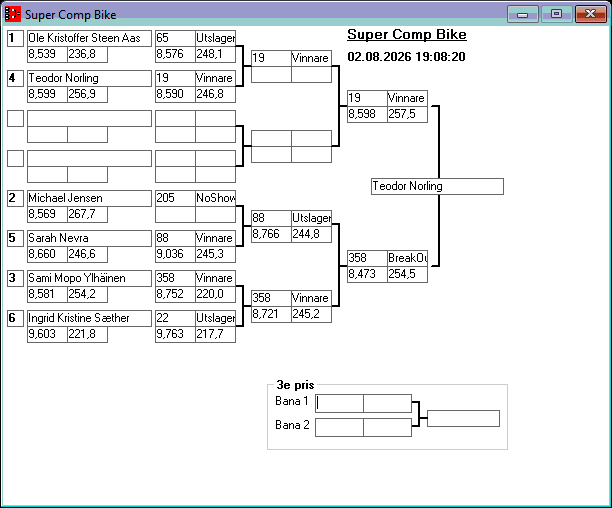
Task: Click the NoShow result cell
Action: [x=215, y=198]
